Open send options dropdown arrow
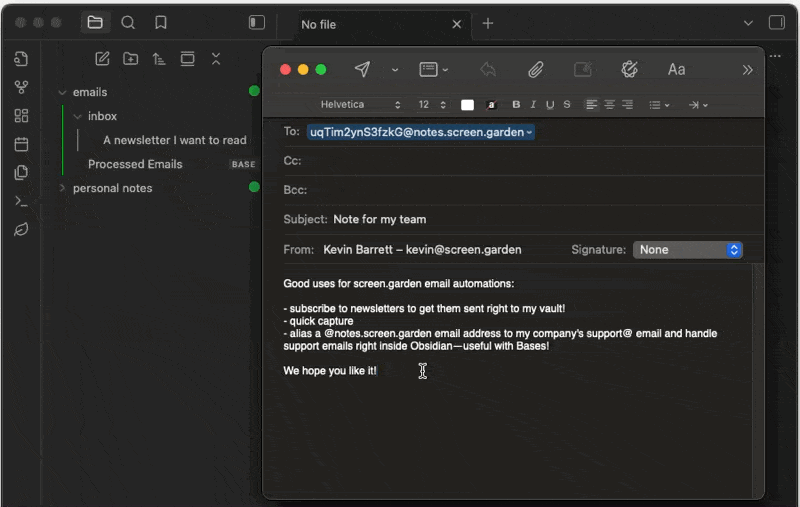This screenshot has width=800, height=507. tap(395, 70)
